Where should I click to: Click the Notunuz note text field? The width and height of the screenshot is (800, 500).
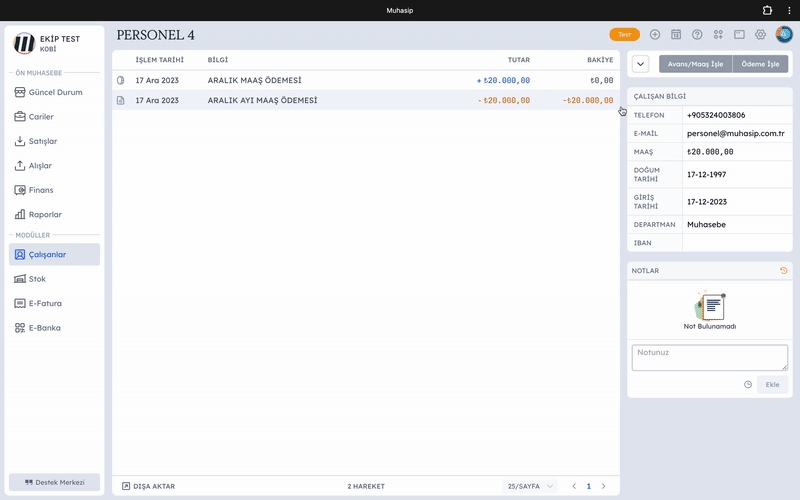click(x=709, y=357)
